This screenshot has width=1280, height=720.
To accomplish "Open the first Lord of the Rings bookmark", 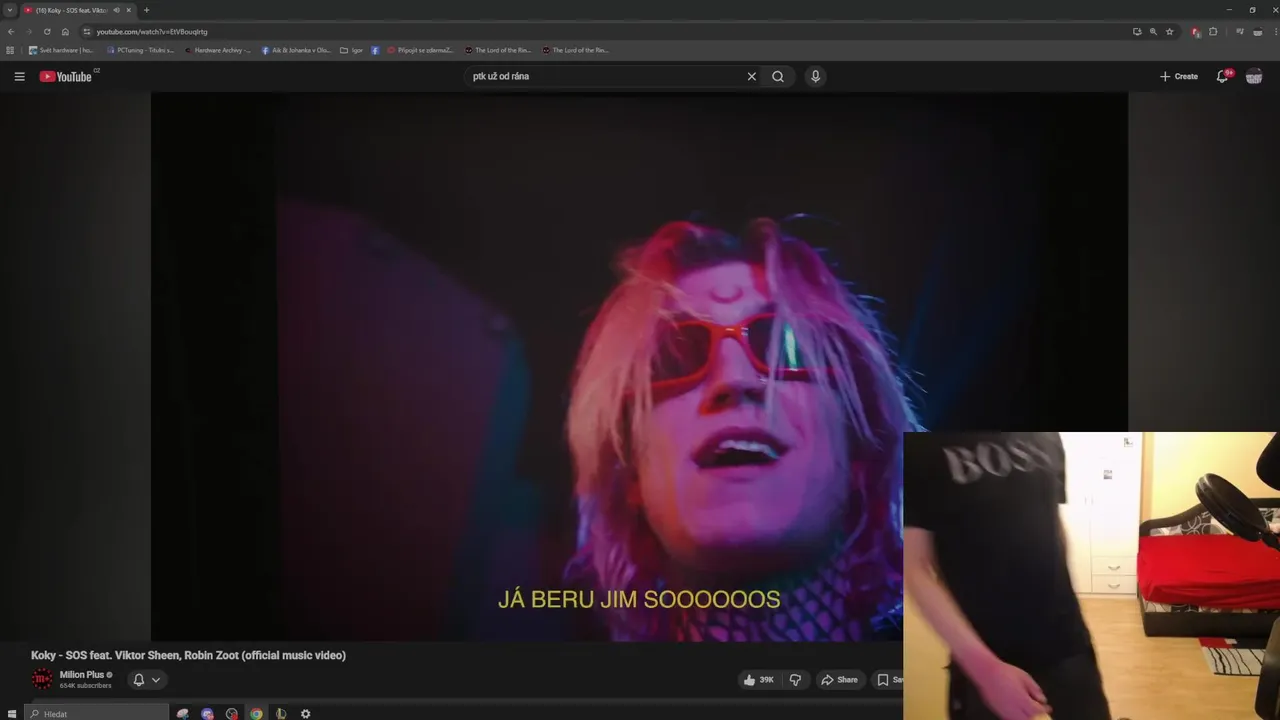I will pyautogui.click(x=498, y=50).
